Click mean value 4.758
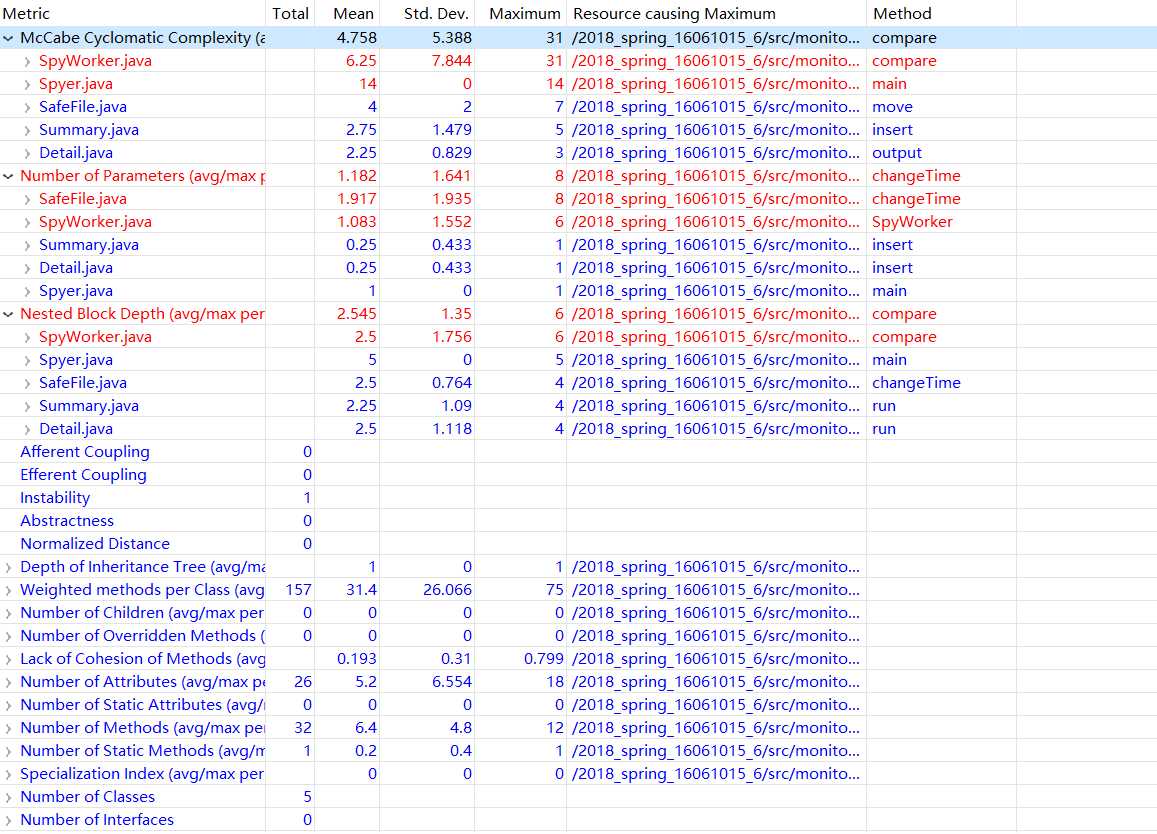1157x834 pixels. [356, 38]
